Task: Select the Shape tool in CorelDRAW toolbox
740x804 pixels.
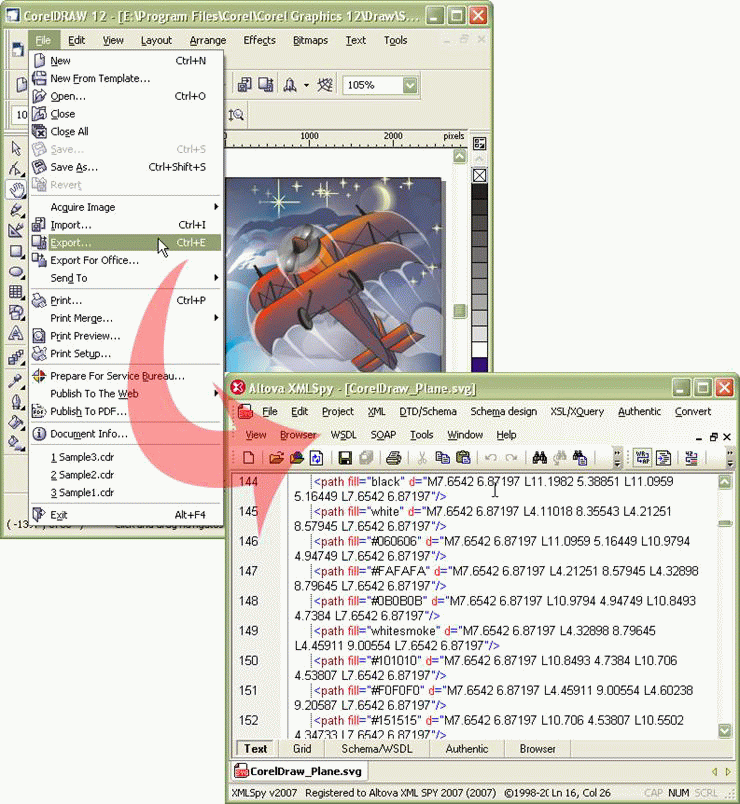Action: 16,169
